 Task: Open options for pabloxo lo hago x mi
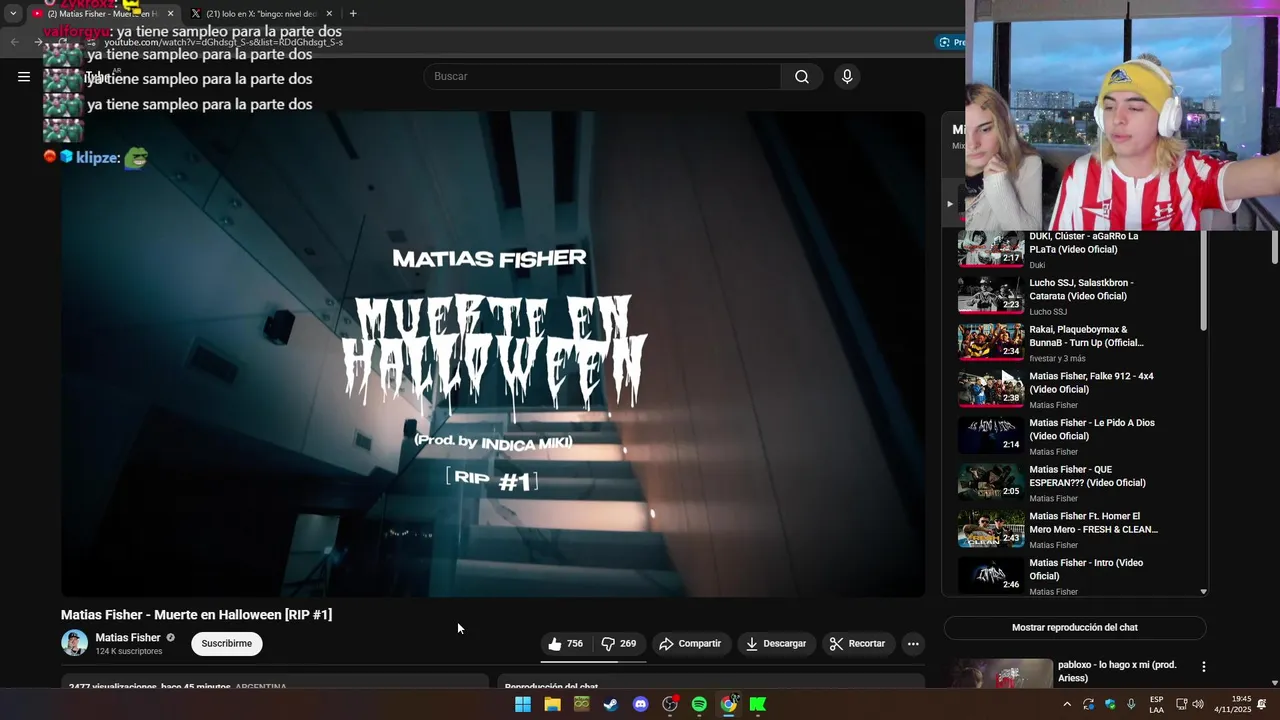[x=1204, y=667]
